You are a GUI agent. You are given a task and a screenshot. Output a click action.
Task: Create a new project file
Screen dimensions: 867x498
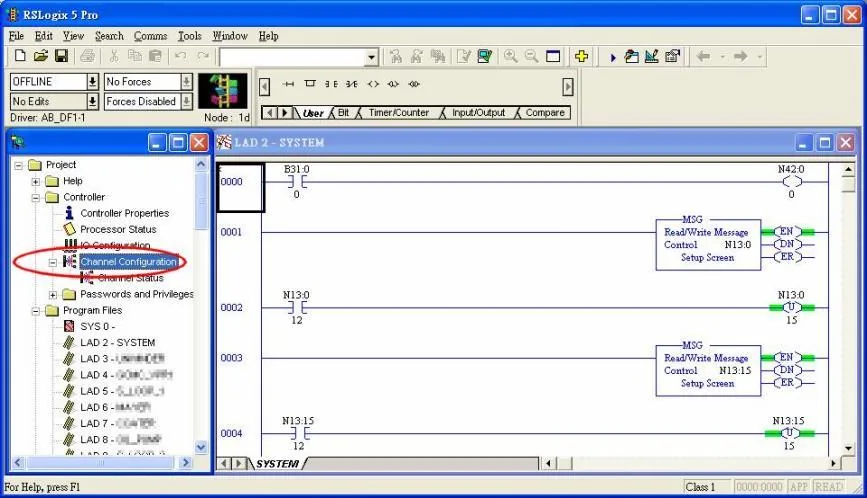coord(20,56)
